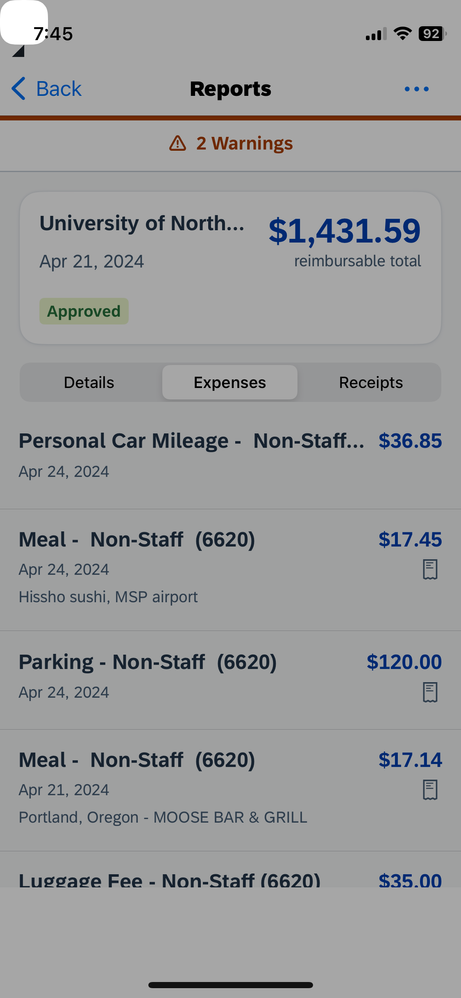The width and height of the screenshot is (461, 998).
Task: Tap the warning triangle icon
Action: click(x=177, y=143)
